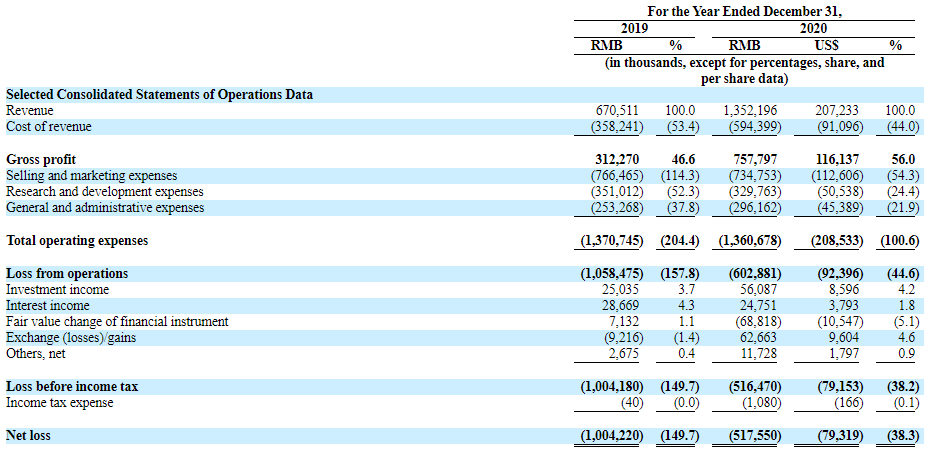Click the Research and development expenses label
This screenshot has width=933, height=452.
tap(104, 191)
